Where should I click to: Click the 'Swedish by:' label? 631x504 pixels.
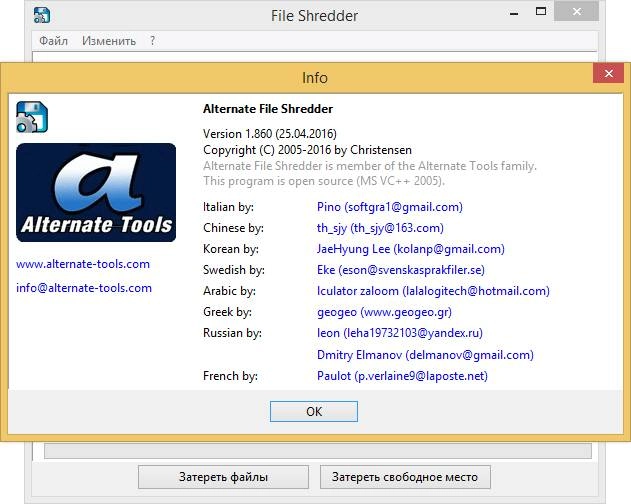point(233,270)
